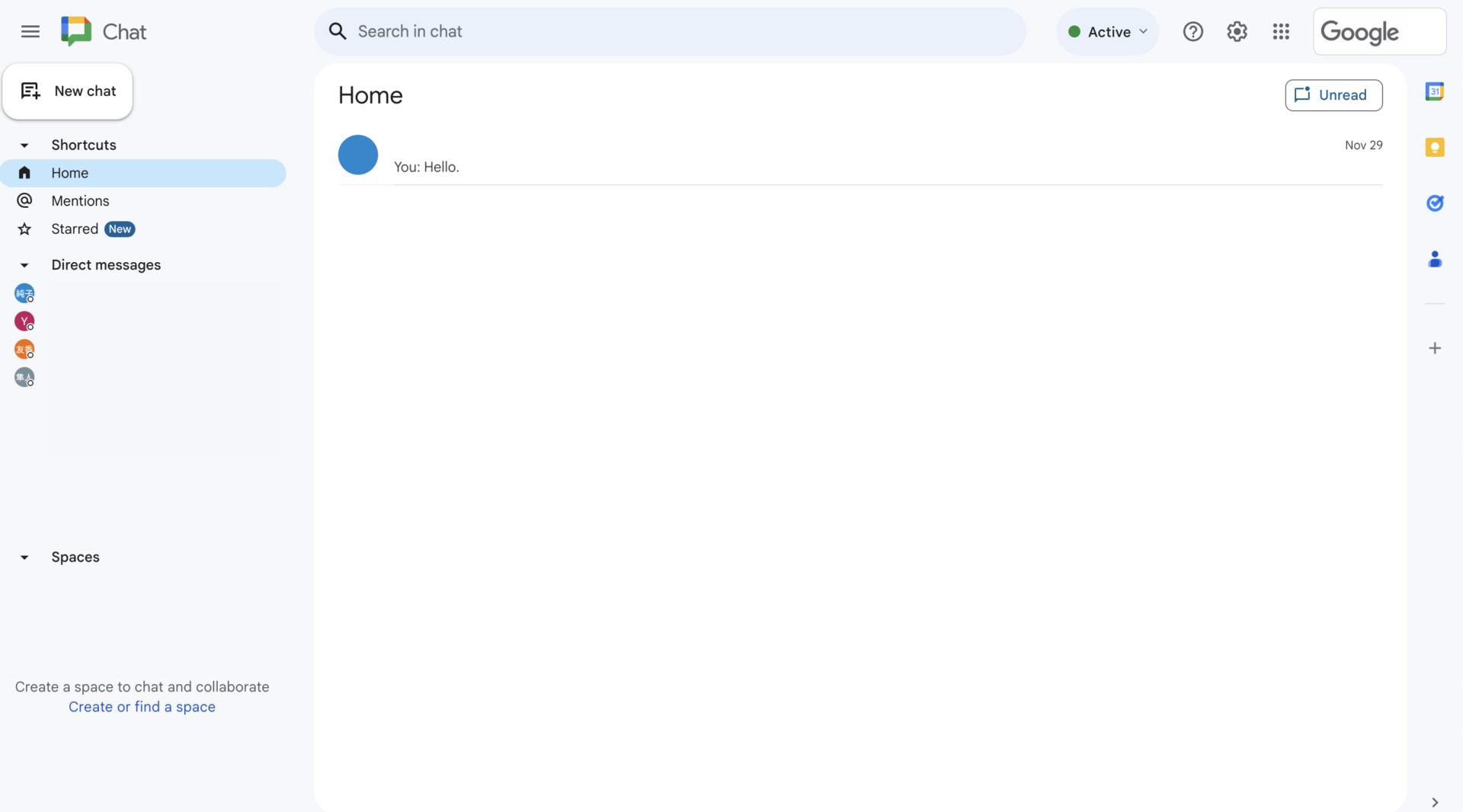Open the Google apps launcher grid
The image size is (1463, 812).
pos(1281,31)
